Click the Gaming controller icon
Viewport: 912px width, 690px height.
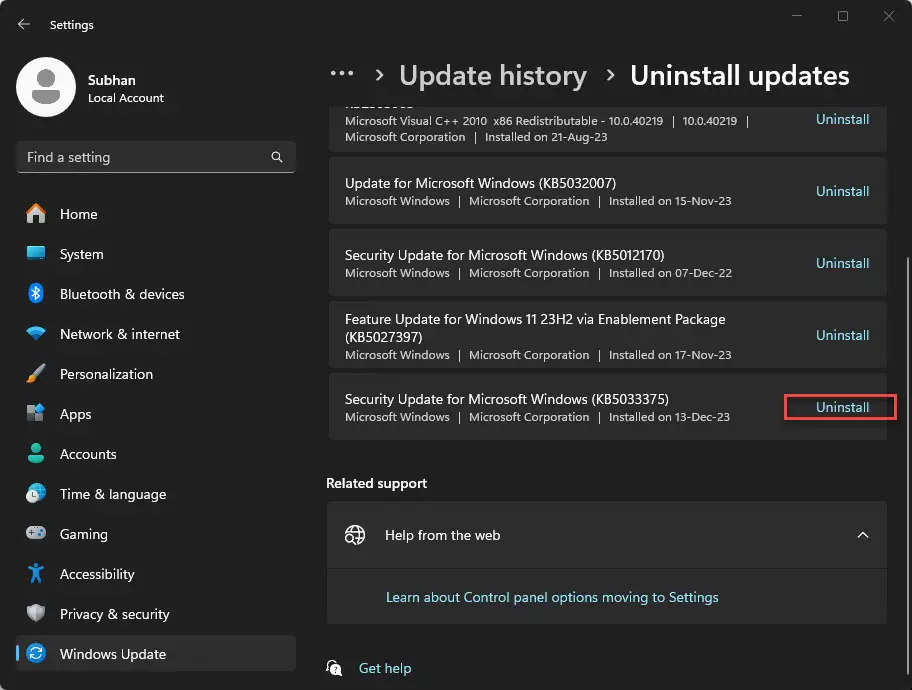36,534
